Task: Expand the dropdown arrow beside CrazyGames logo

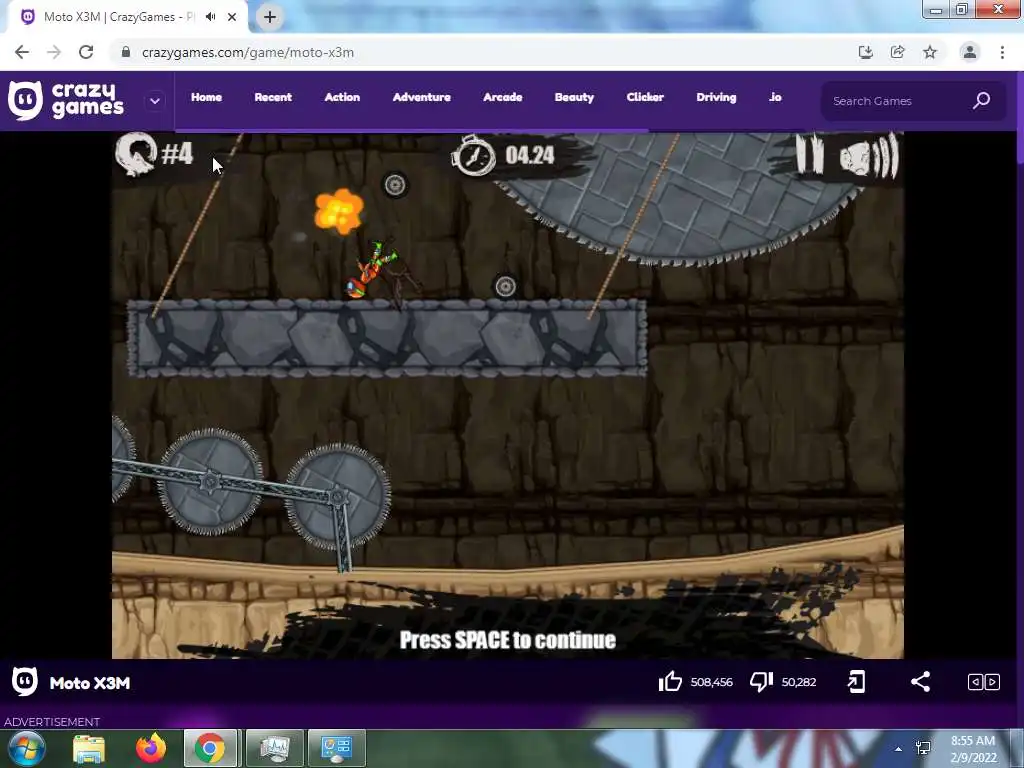Action: pos(155,101)
